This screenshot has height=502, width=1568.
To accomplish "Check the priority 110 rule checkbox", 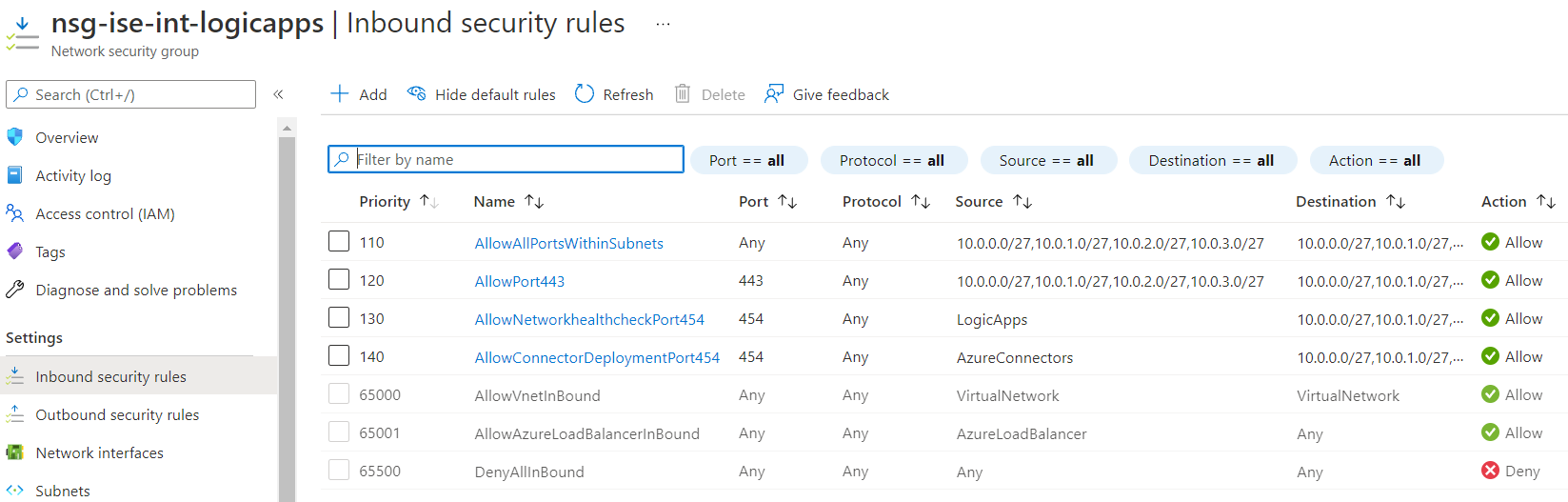I will pyautogui.click(x=339, y=241).
